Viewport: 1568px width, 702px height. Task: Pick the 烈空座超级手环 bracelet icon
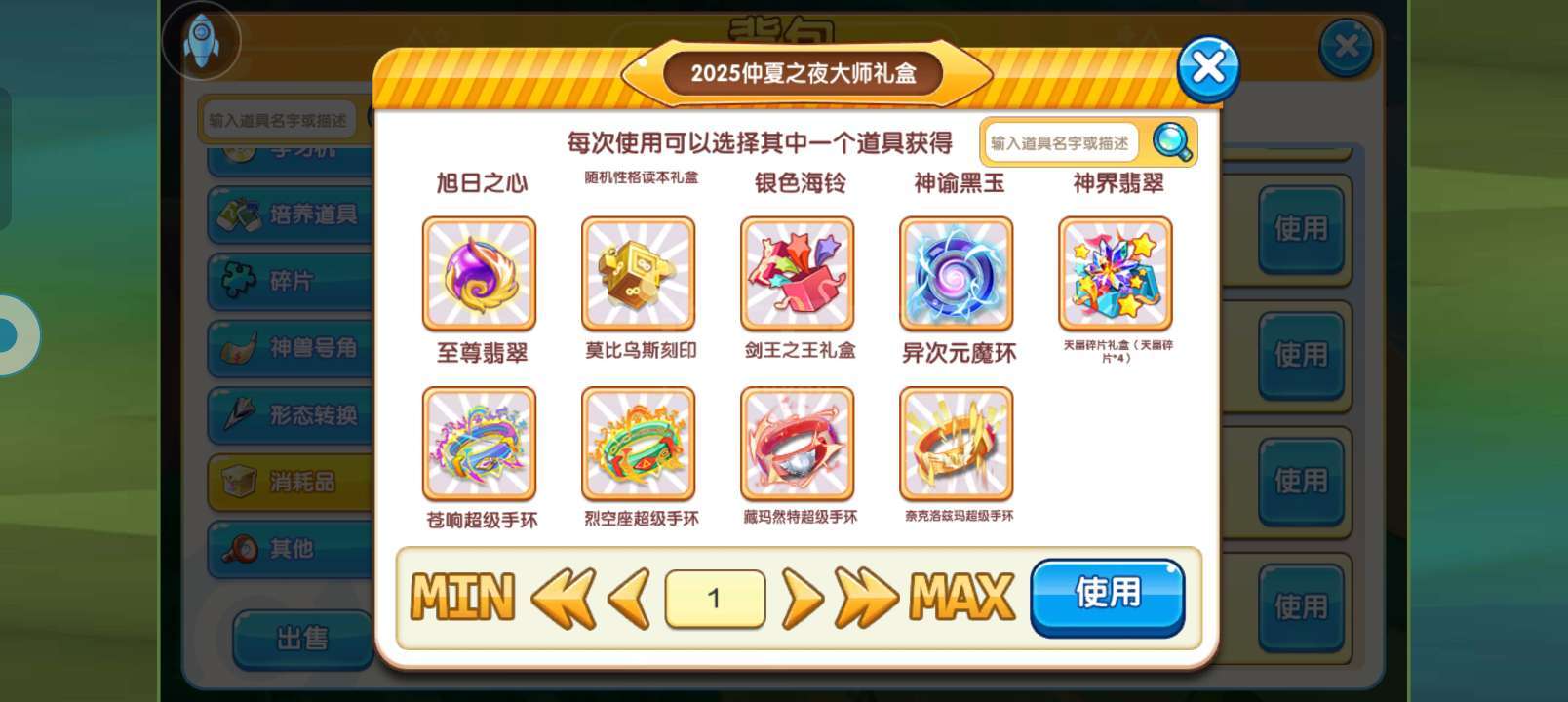pyautogui.click(x=638, y=444)
